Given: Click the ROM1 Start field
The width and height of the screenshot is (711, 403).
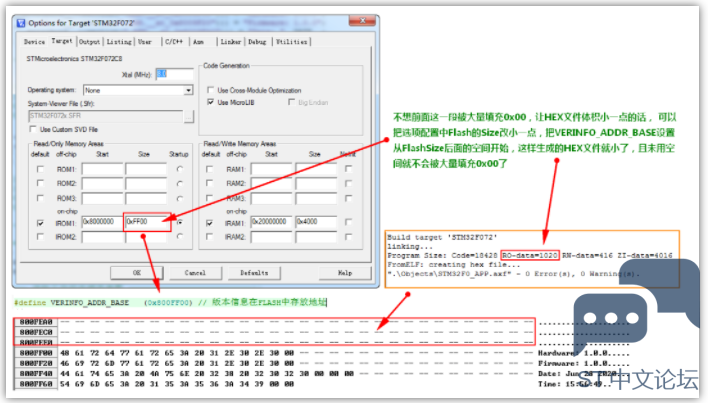Looking at the screenshot, I should coord(102,170).
